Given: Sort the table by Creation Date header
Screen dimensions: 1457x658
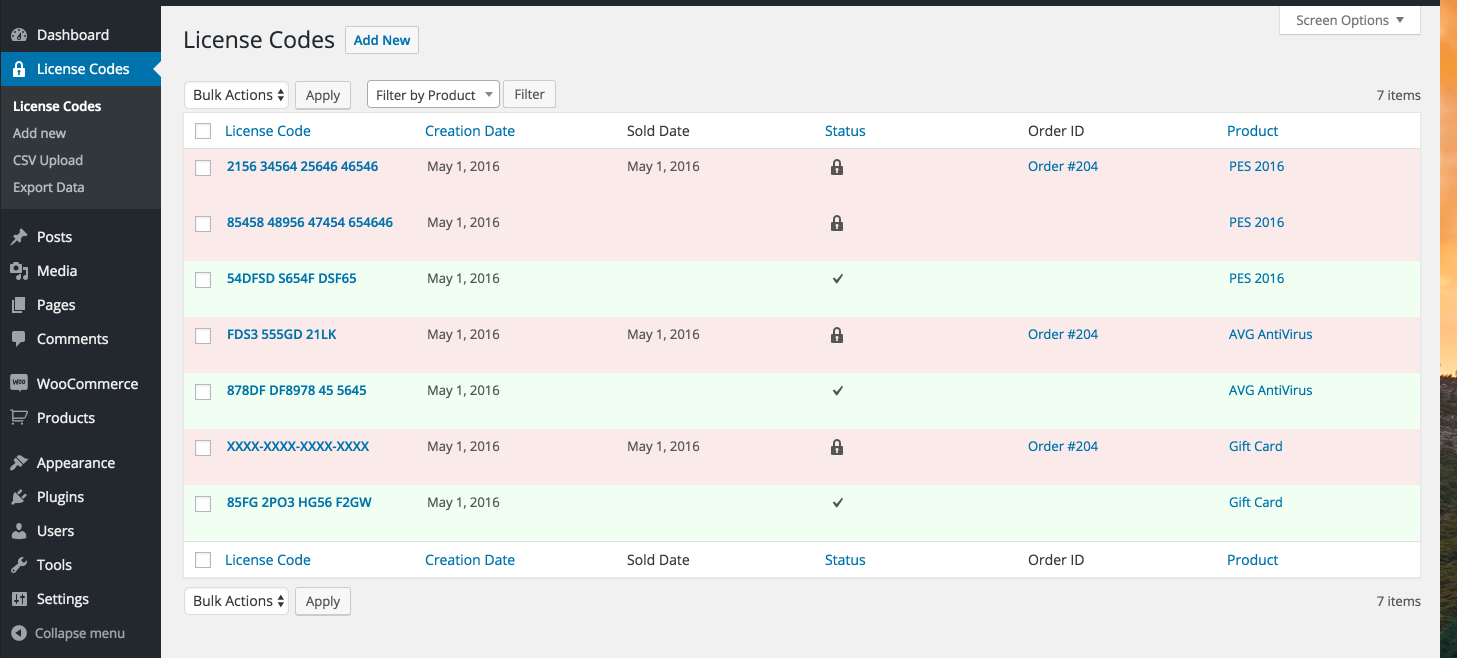Looking at the screenshot, I should tap(470, 131).
